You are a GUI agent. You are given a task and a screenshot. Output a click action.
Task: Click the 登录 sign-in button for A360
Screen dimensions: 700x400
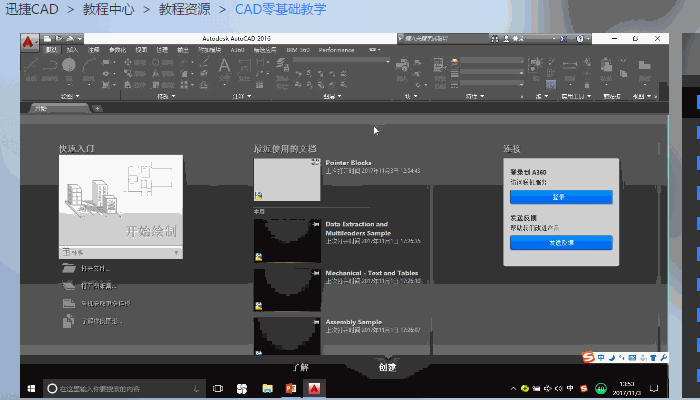click(x=561, y=197)
